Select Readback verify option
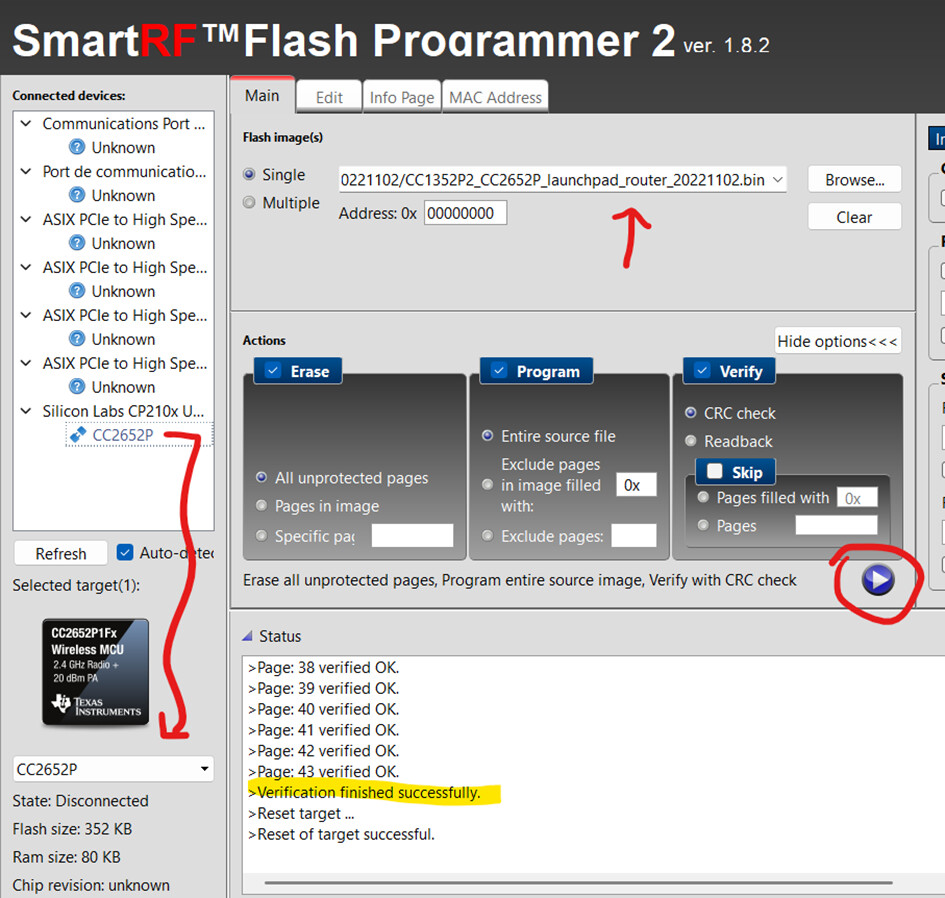This screenshot has width=945, height=898. point(691,441)
